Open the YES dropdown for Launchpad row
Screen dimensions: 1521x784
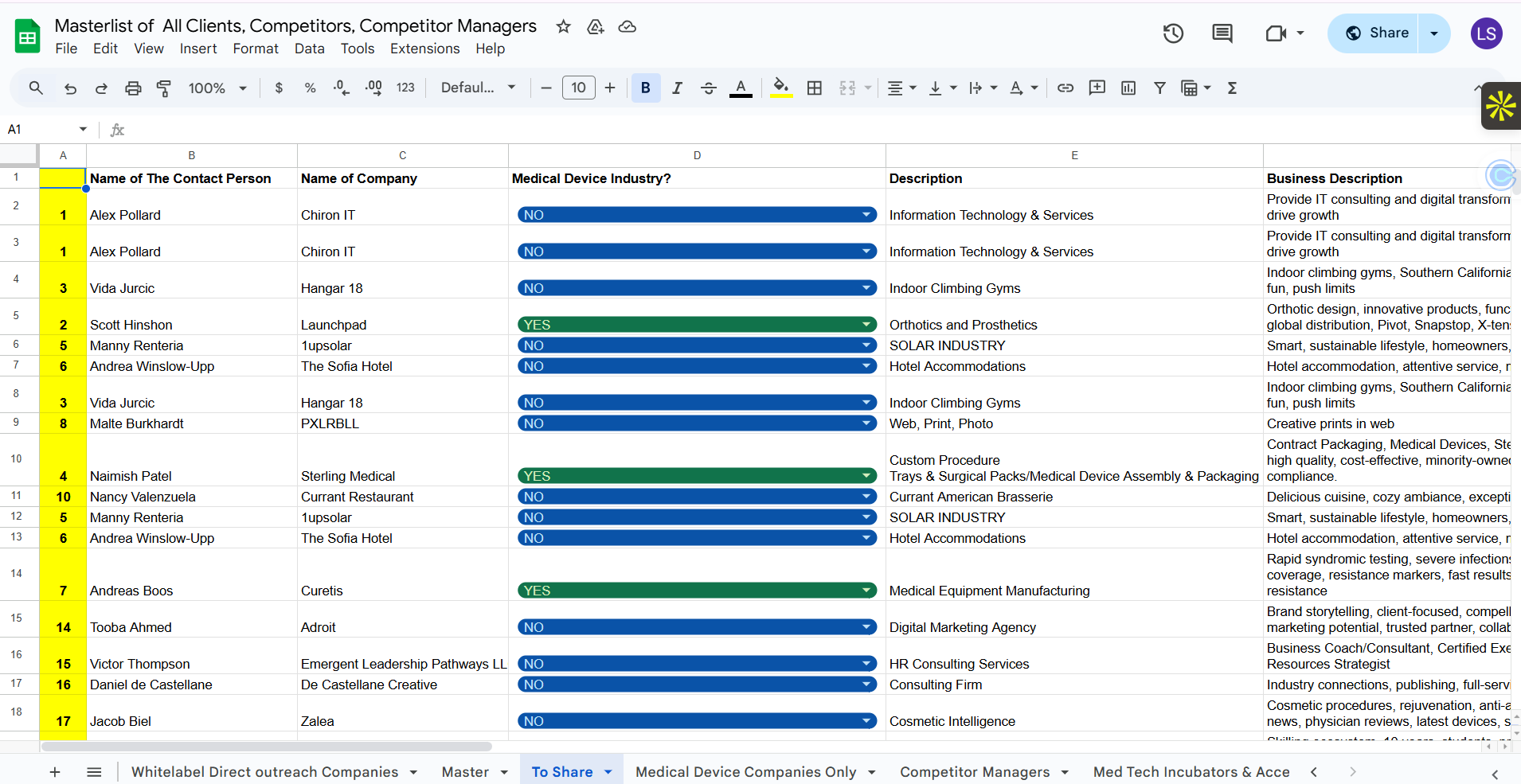(x=866, y=325)
